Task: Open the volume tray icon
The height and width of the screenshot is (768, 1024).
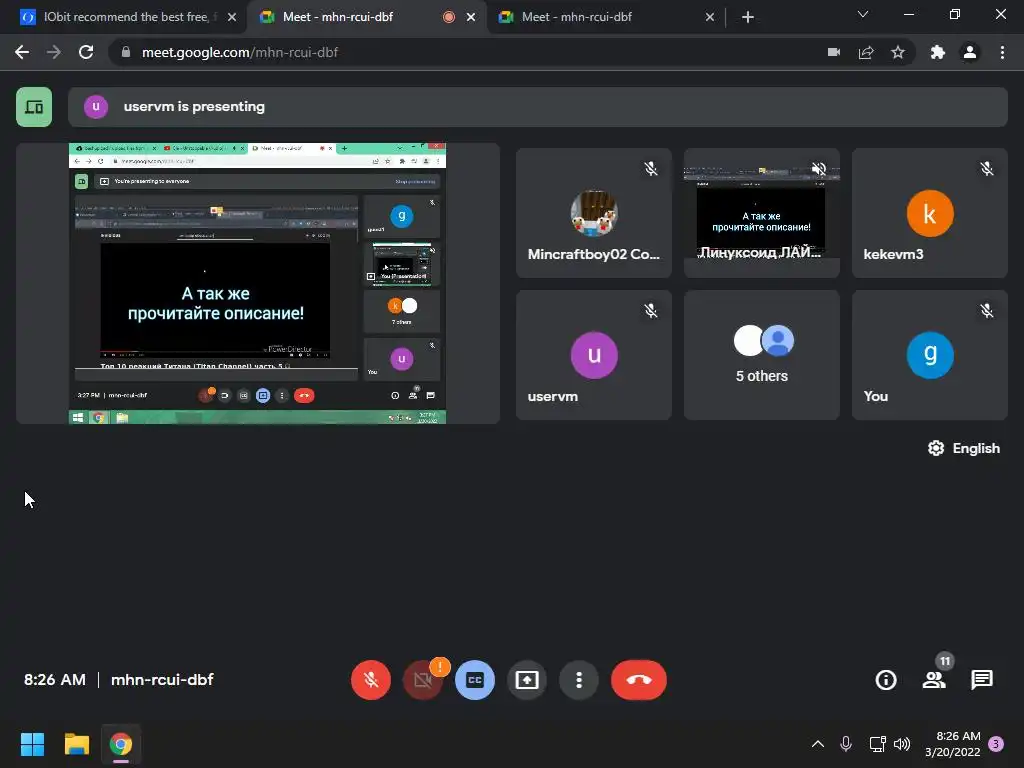Action: (x=902, y=744)
